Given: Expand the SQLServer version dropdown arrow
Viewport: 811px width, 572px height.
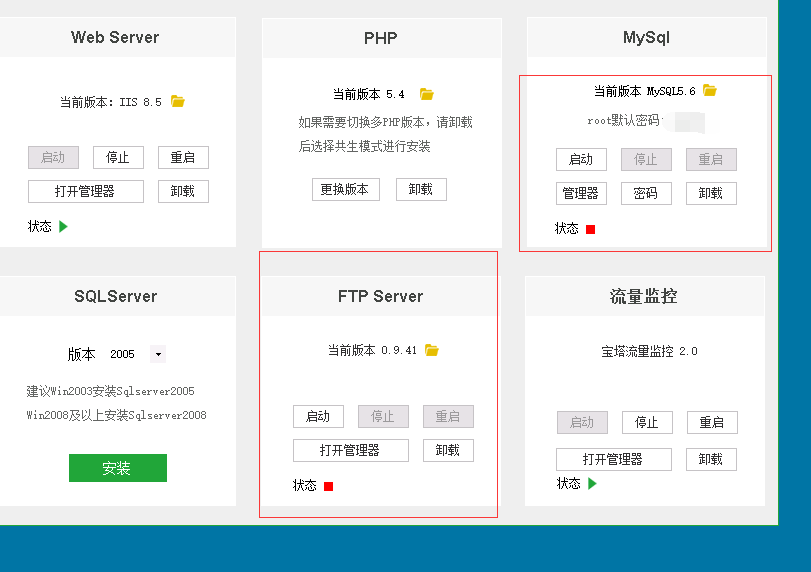Looking at the screenshot, I should click(158, 354).
